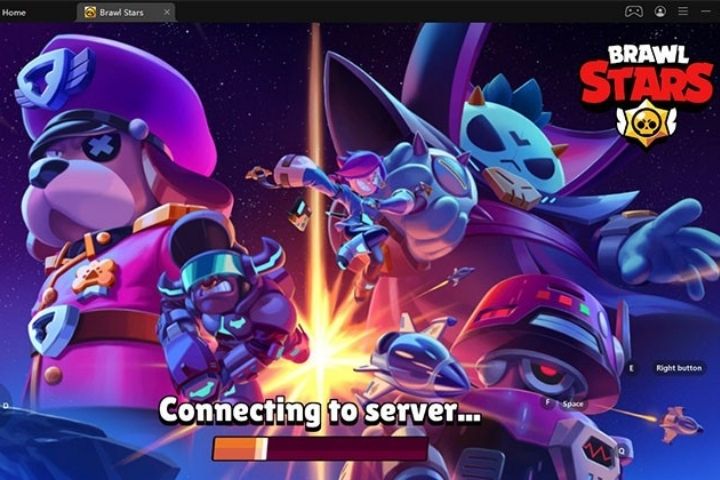Click the E key mapping overlay
The width and height of the screenshot is (720, 480).
pyautogui.click(x=631, y=368)
